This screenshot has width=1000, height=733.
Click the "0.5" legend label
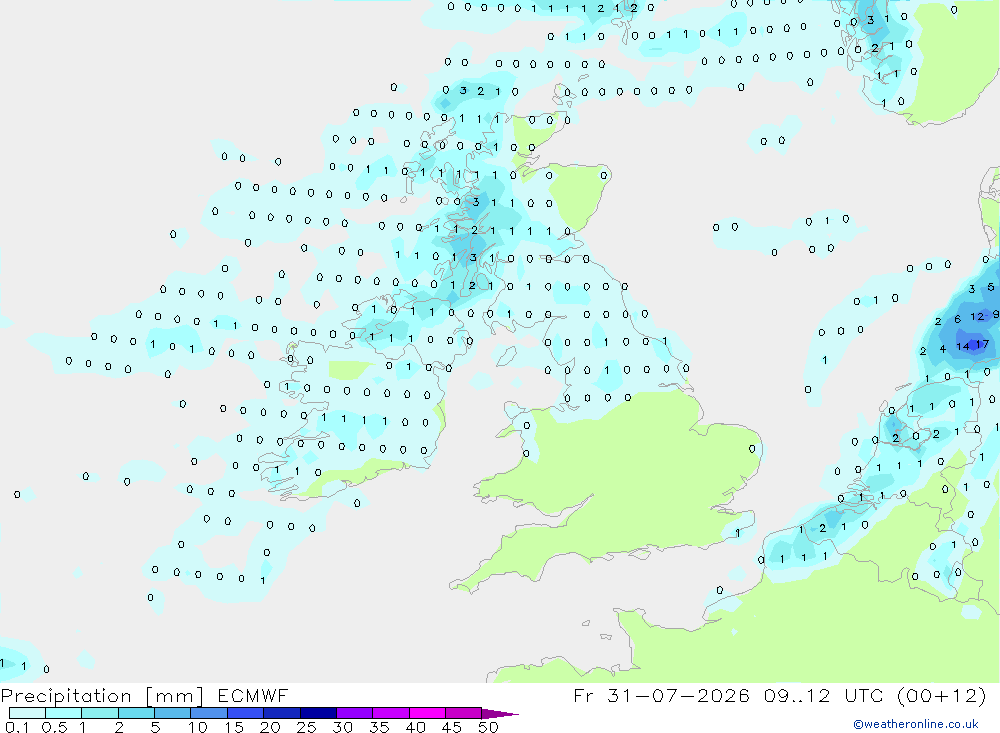pyautogui.click(x=54, y=727)
